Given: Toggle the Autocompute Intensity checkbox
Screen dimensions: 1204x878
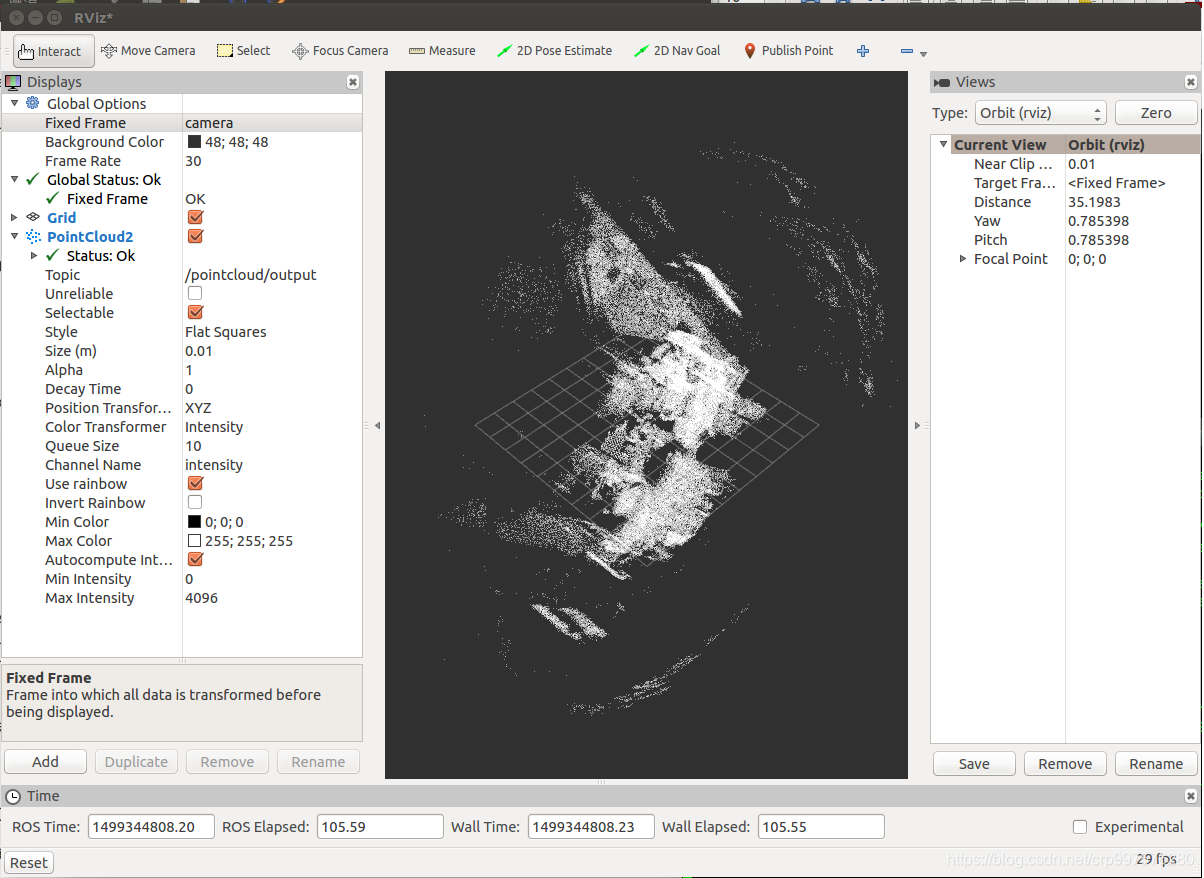Looking at the screenshot, I should click(x=195, y=559).
